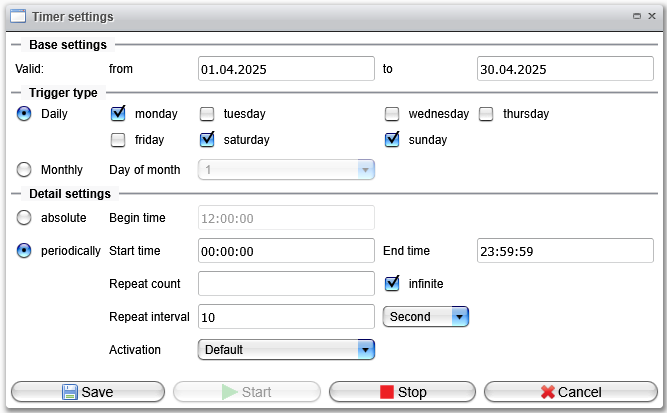Click the End time input field

565,251
